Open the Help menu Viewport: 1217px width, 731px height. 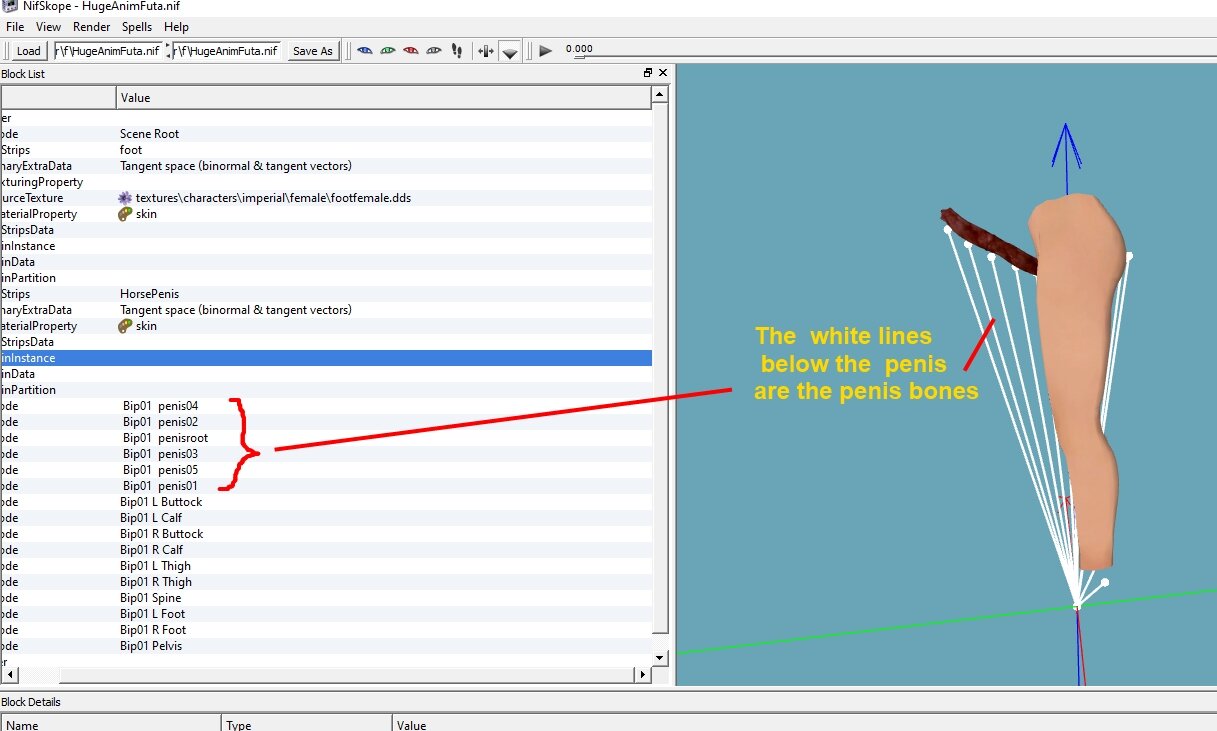[x=177, y=27]
